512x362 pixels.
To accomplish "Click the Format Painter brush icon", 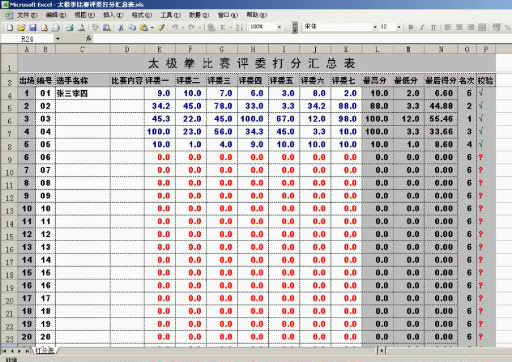I will pyautogui.click(x=162, y=28).
